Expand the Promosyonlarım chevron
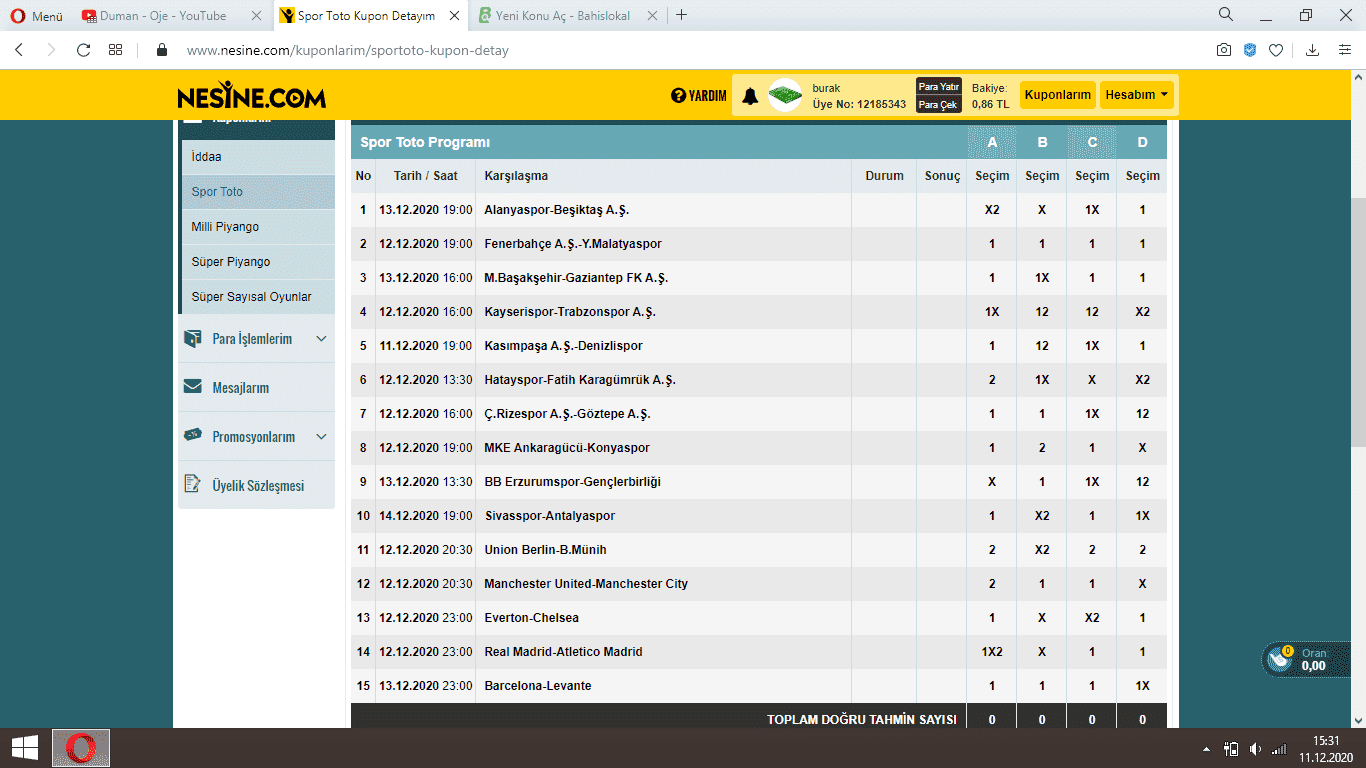 pyautogui.click(x=321, y=437)
